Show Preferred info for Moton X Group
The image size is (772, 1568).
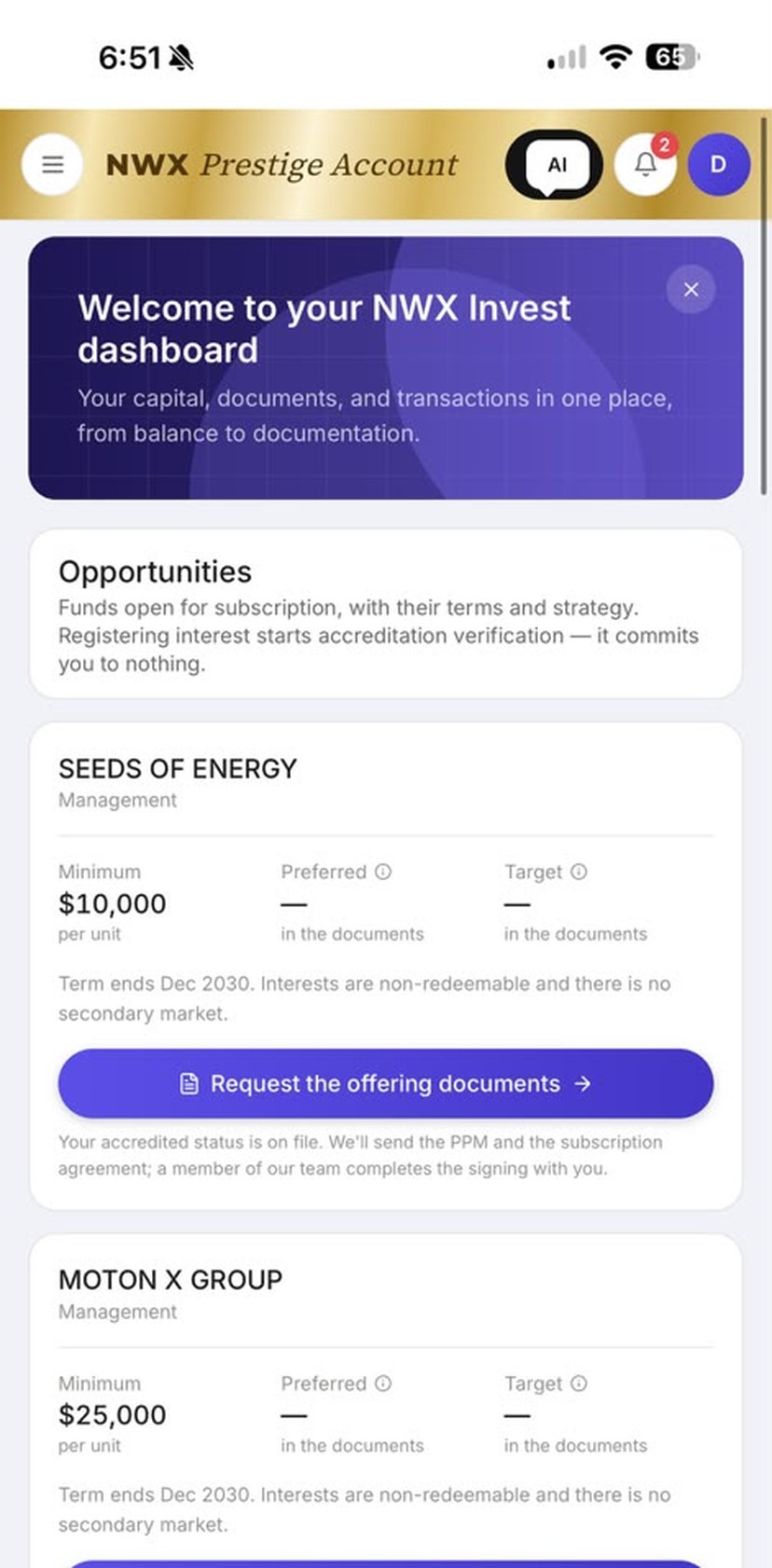[383, 1383]
